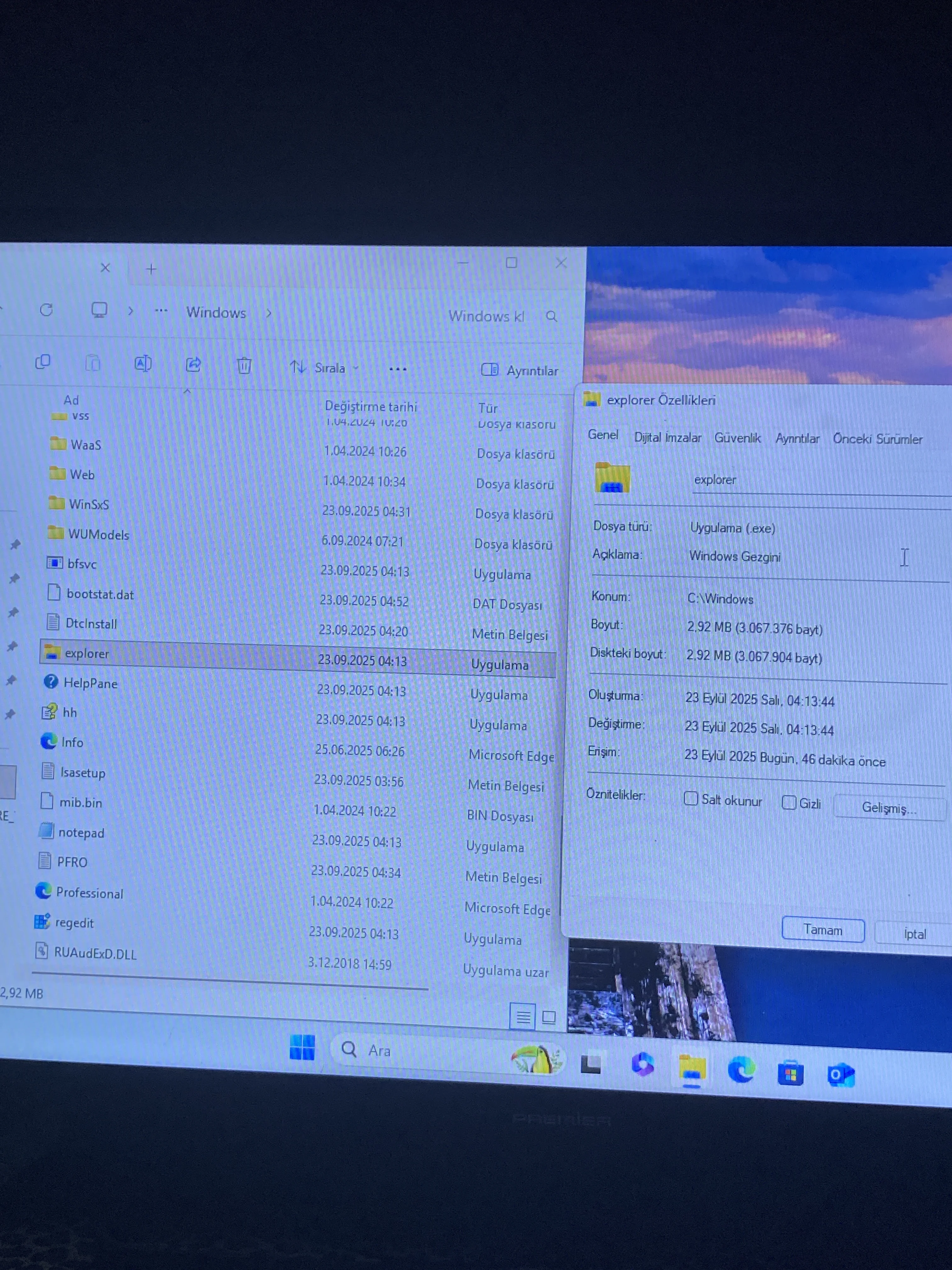
Task: Check the Gizli attribute checkbox
Action: coord(789,802)
